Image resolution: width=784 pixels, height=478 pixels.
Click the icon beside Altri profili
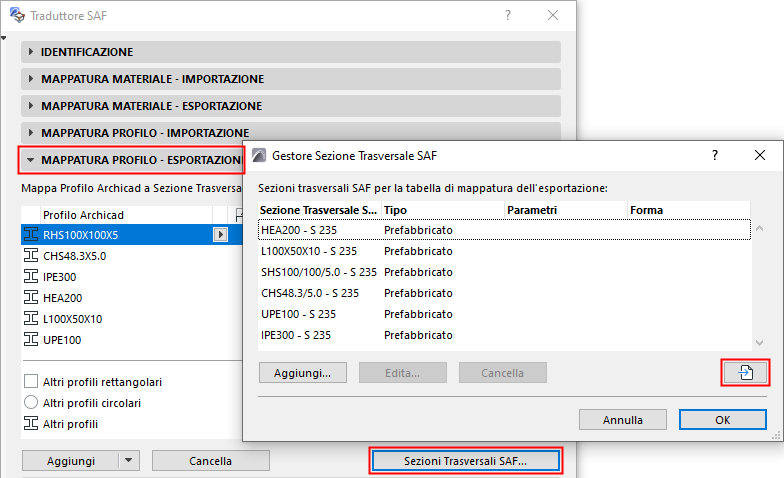[x=31, y=424]
